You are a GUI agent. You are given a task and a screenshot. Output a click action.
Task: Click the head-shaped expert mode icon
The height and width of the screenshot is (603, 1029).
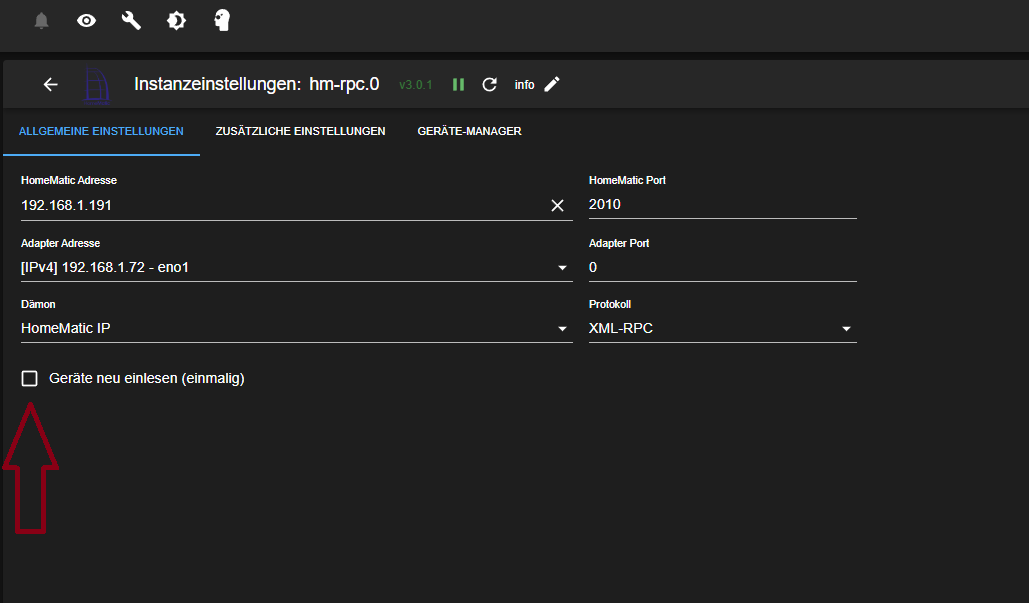[222, 20]
